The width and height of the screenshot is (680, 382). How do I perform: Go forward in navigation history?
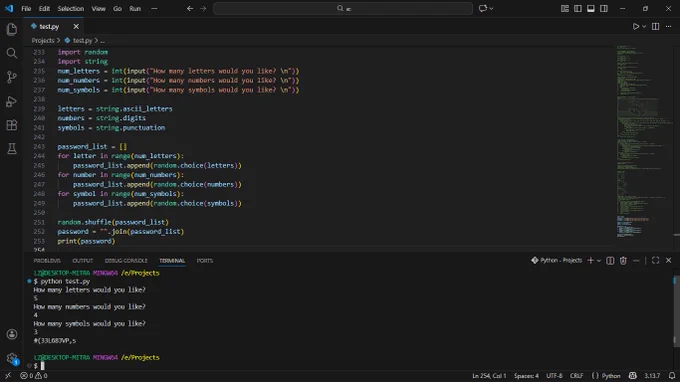203,9
